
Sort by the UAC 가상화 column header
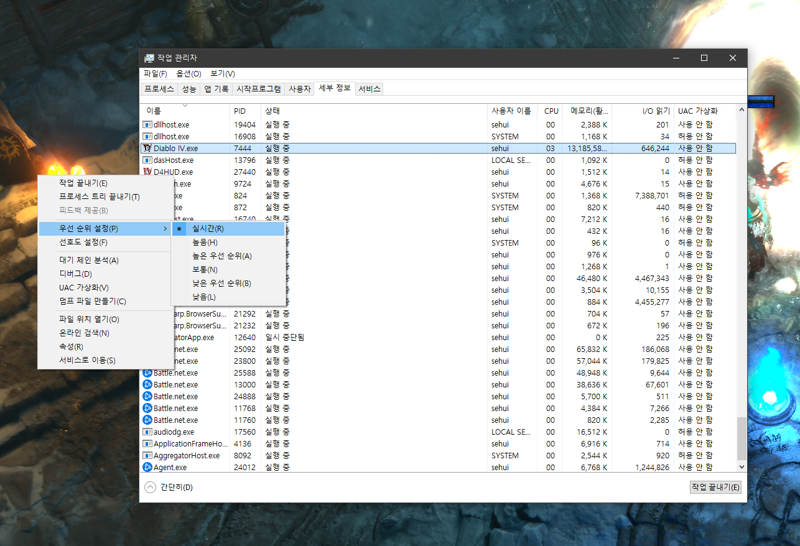705,111
